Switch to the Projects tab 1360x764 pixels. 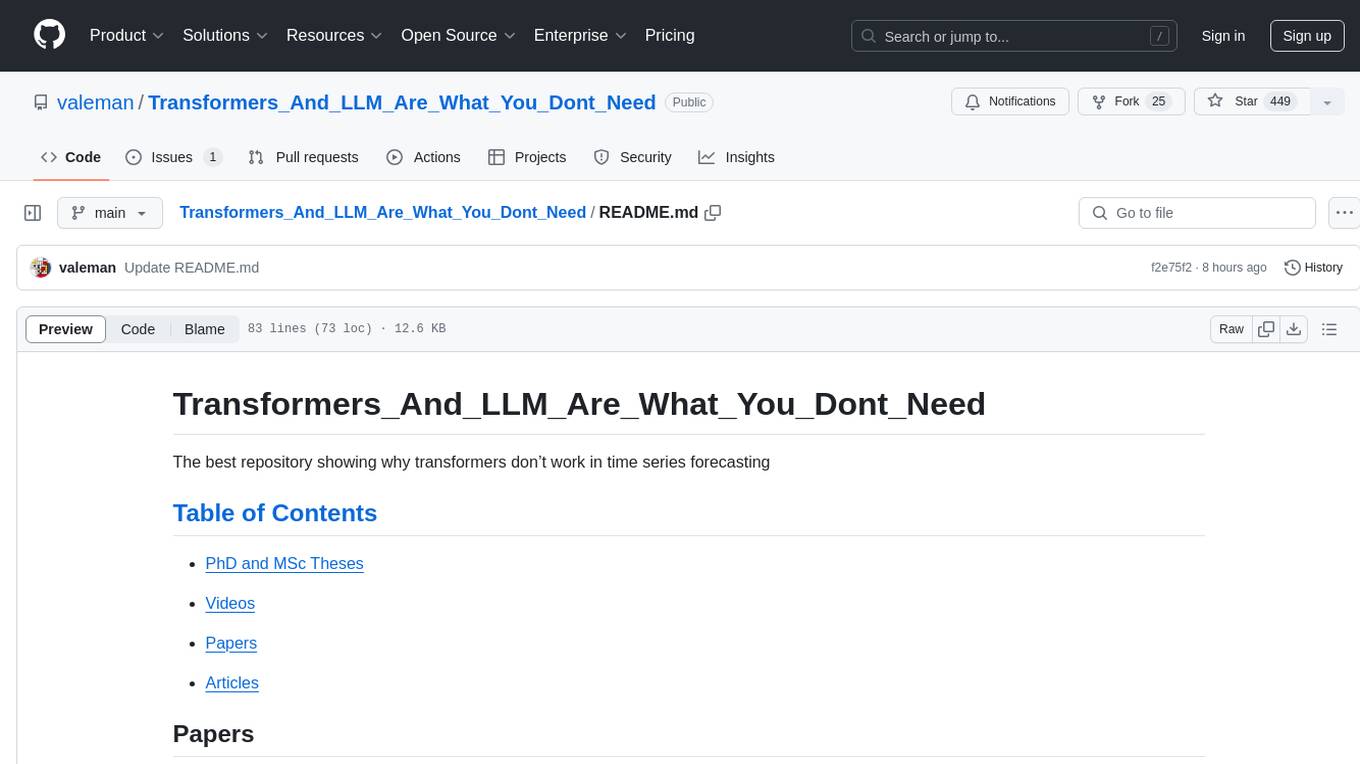pyautogui.click(x=527, y=157)
